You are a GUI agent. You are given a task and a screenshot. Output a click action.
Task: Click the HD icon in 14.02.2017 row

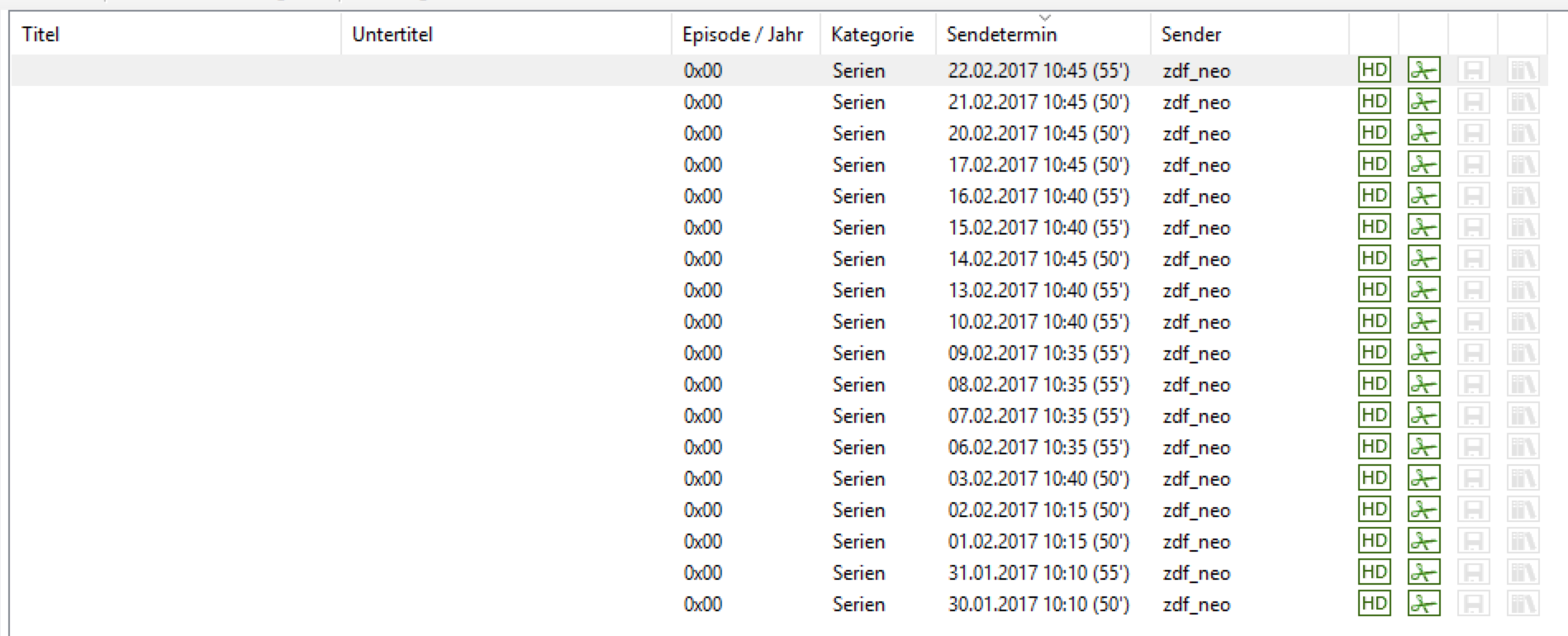click(1374, 259)
